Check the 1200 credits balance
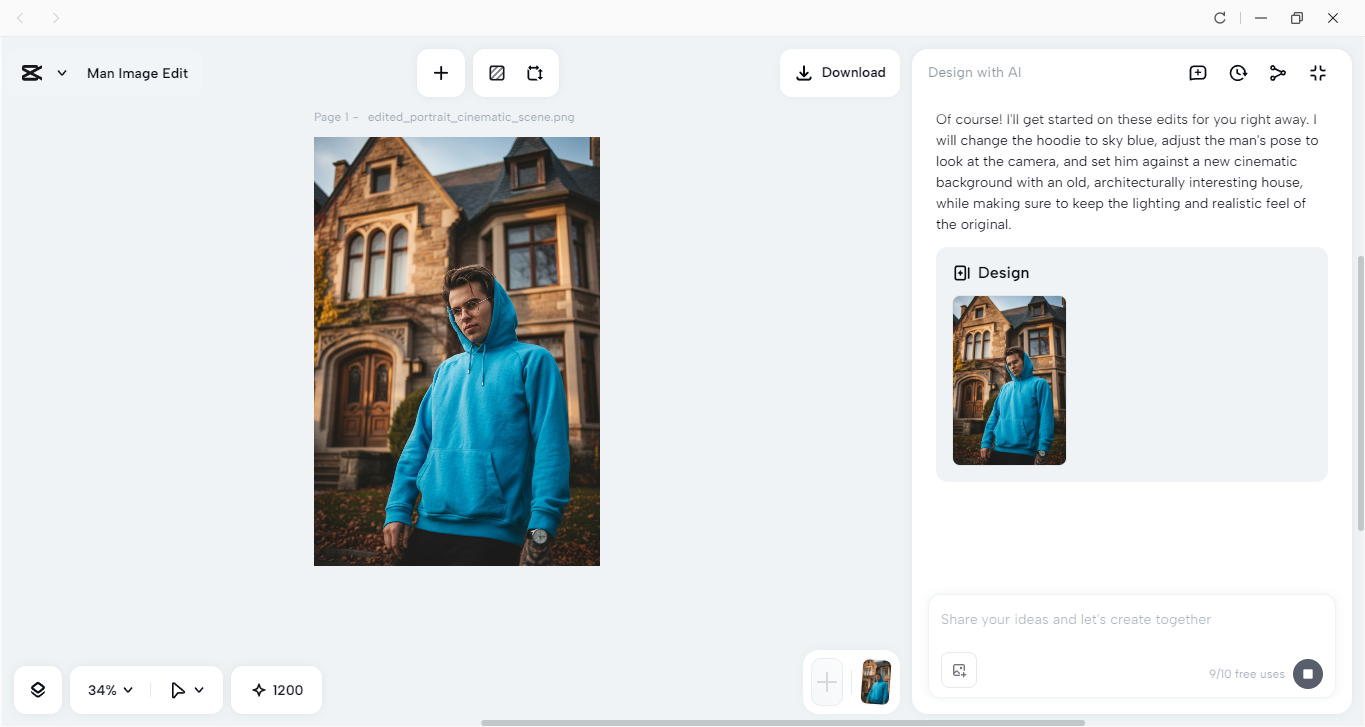Viewport: 1365px width, 727px height. click(x=276, y=689)
